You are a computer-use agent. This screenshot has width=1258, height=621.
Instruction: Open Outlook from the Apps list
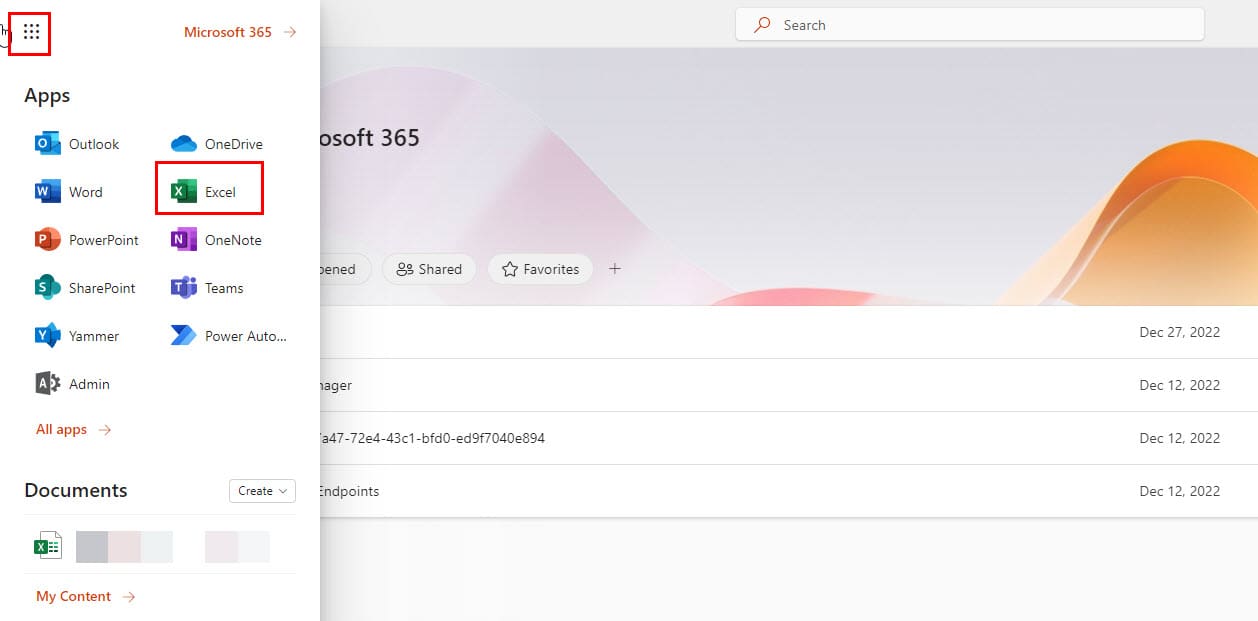click(x=77, y=144)
